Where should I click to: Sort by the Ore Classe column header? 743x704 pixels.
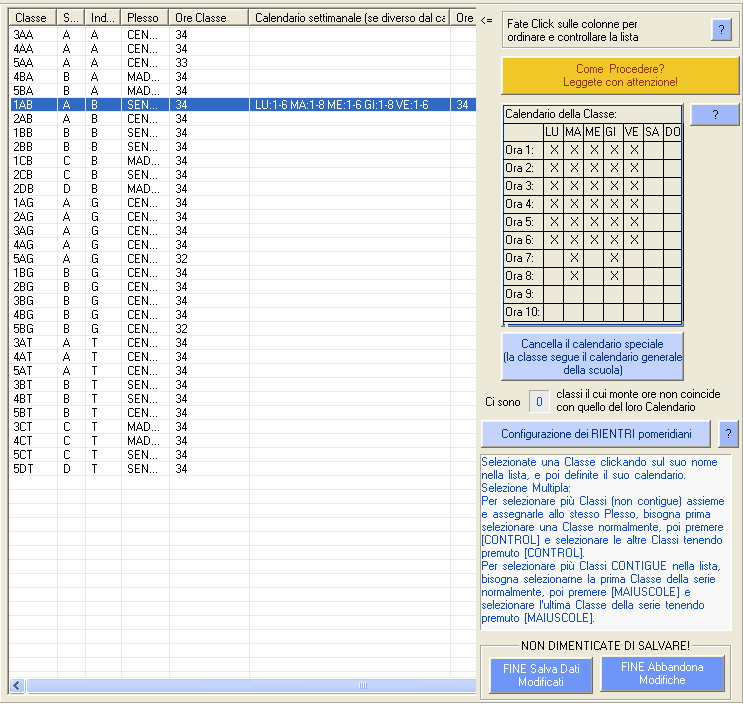click(x=208, y=18)
